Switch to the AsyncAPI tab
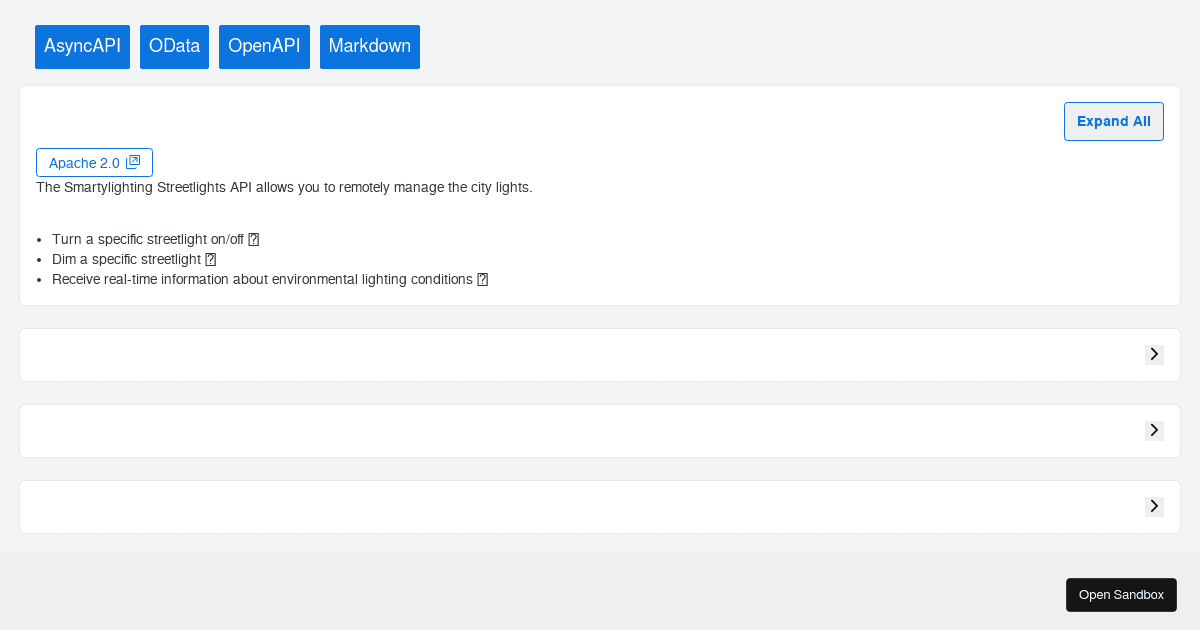Image resolution: width=1200 pixels, height=630 pixels. [82, 47]
